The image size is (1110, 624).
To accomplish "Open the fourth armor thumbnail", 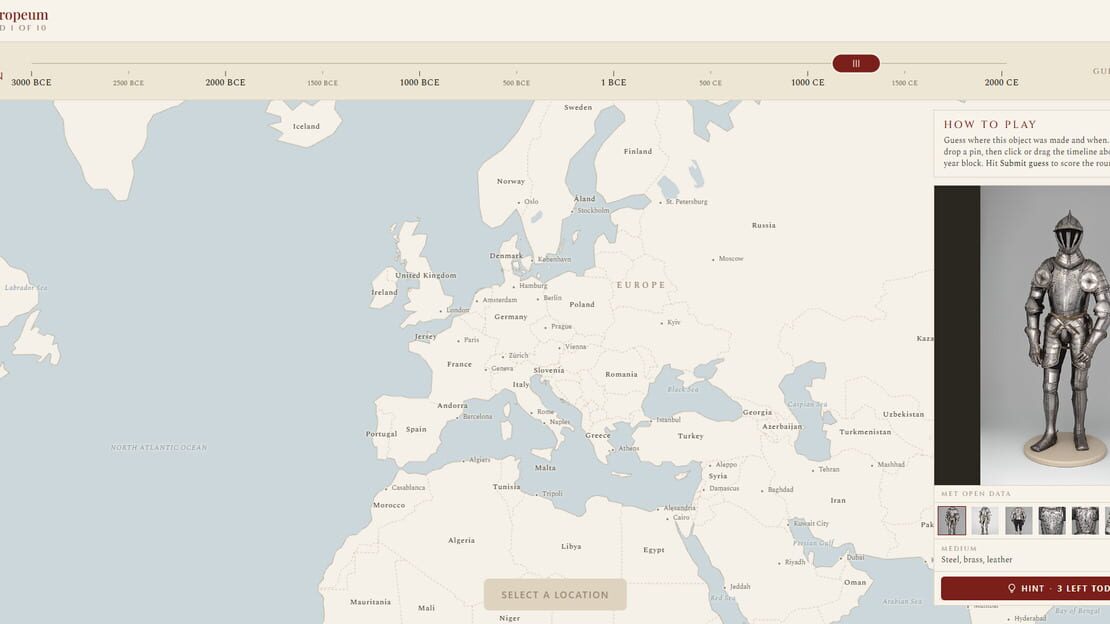I will pyautogui.click(x=1052, y=520).
